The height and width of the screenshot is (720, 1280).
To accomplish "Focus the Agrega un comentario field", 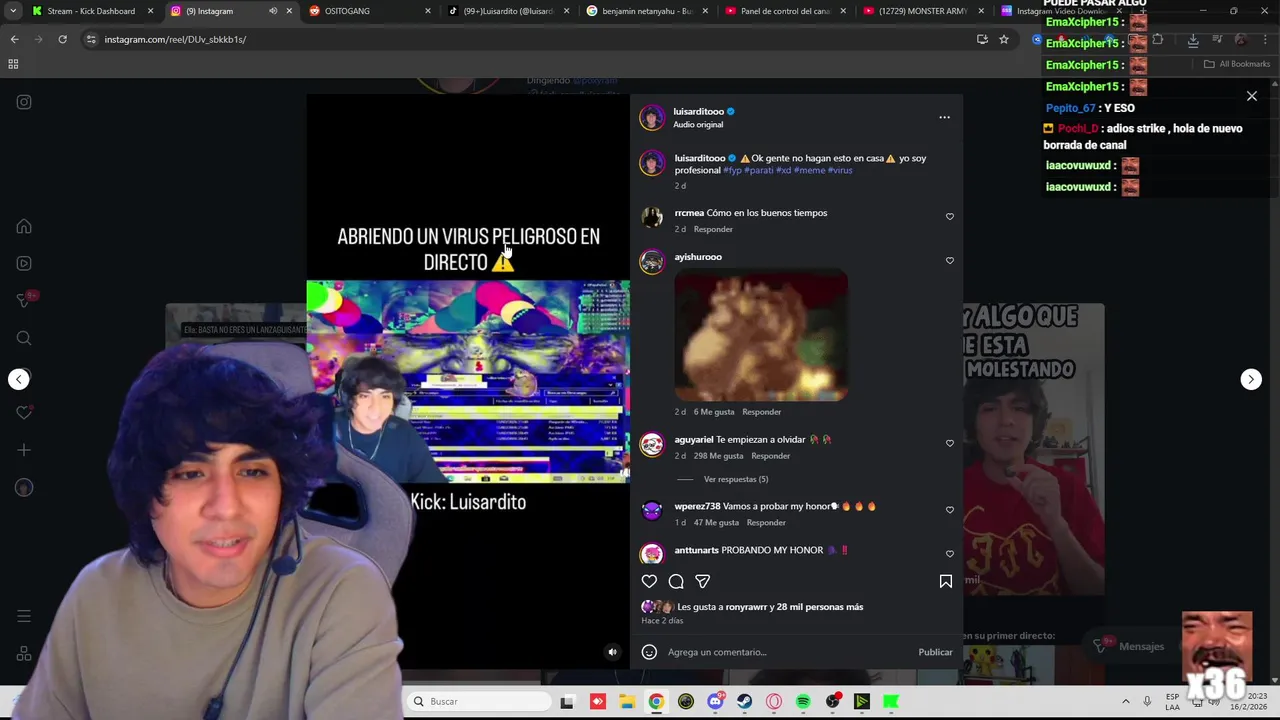I will click(x=790, y=652).
